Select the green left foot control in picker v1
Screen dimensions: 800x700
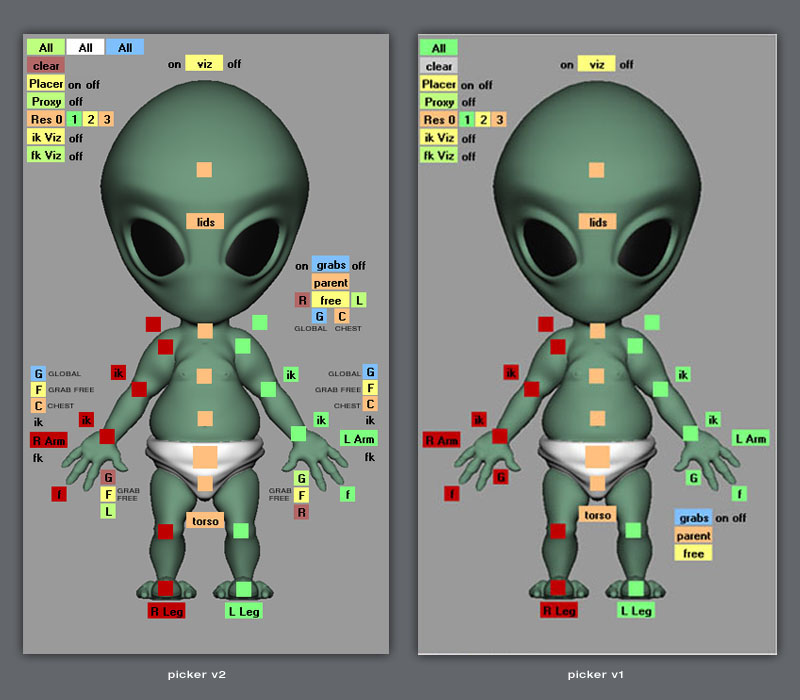click(636, 588)
